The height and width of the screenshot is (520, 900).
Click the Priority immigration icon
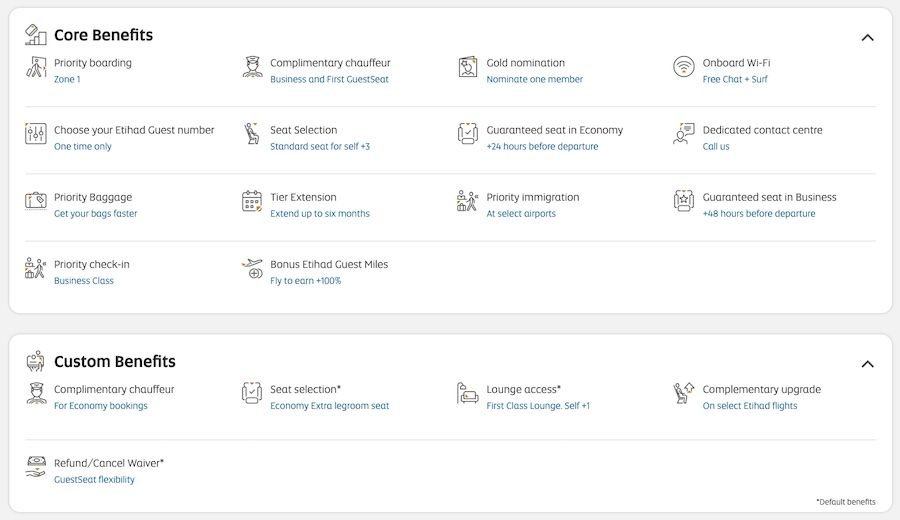pos(468,202)
